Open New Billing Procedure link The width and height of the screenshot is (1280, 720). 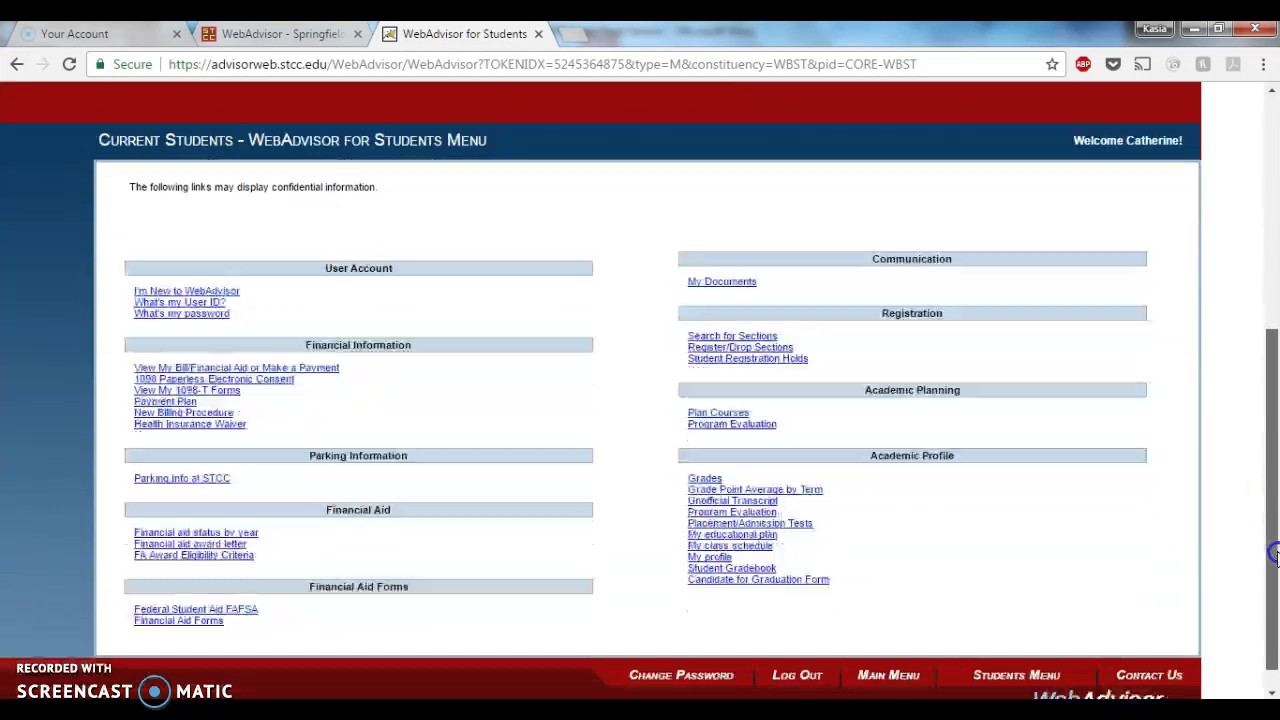click(x=184, y=413)
